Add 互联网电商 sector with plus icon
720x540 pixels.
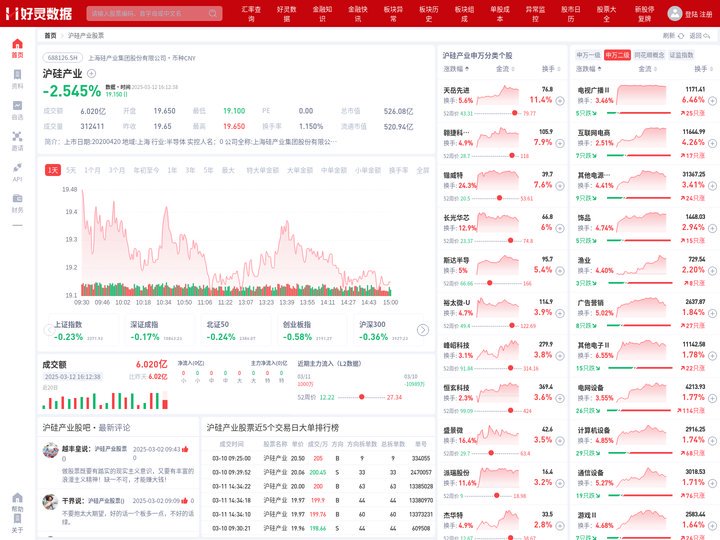coord(712,143)
